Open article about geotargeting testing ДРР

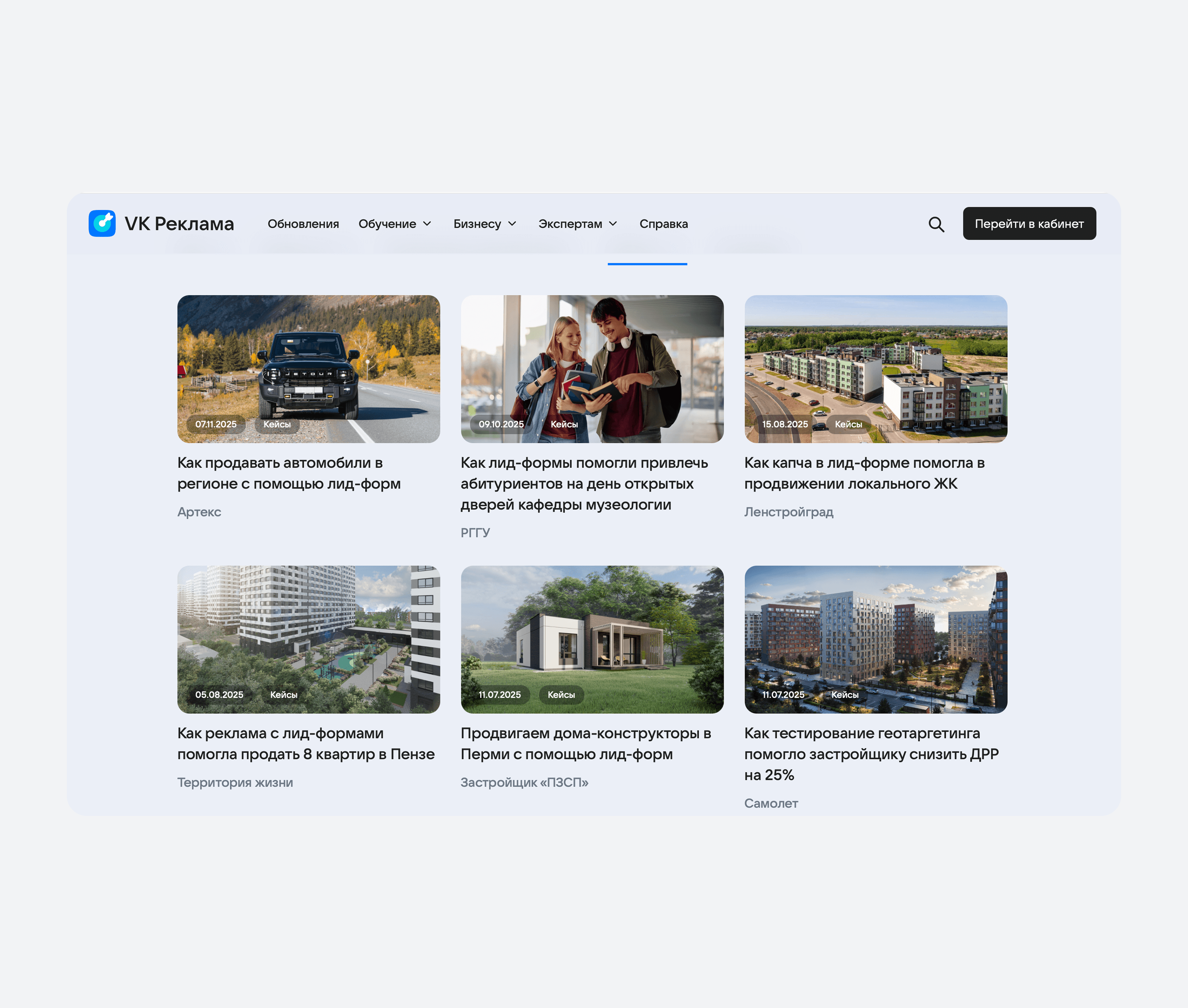coord(870,754)
